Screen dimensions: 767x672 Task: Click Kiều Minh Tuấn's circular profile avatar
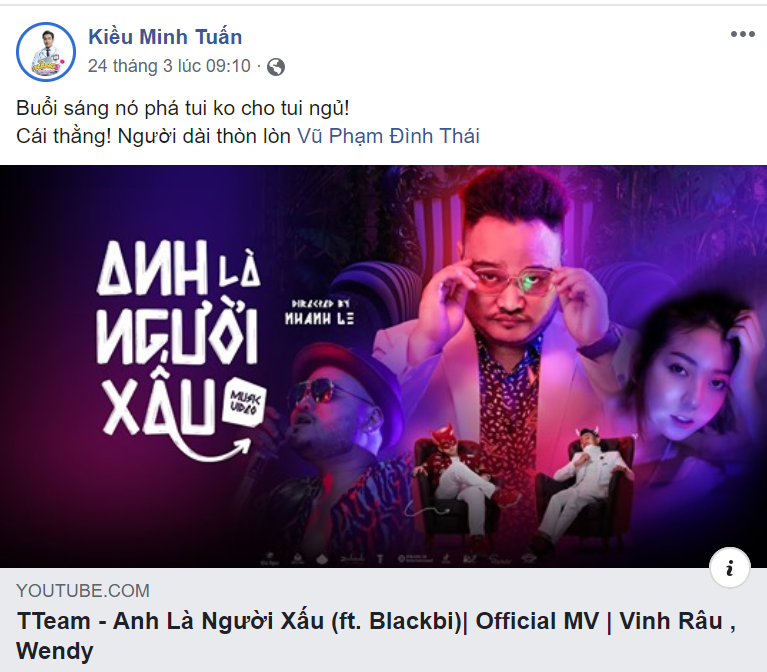pyautogui.click(x=45, y=51)
